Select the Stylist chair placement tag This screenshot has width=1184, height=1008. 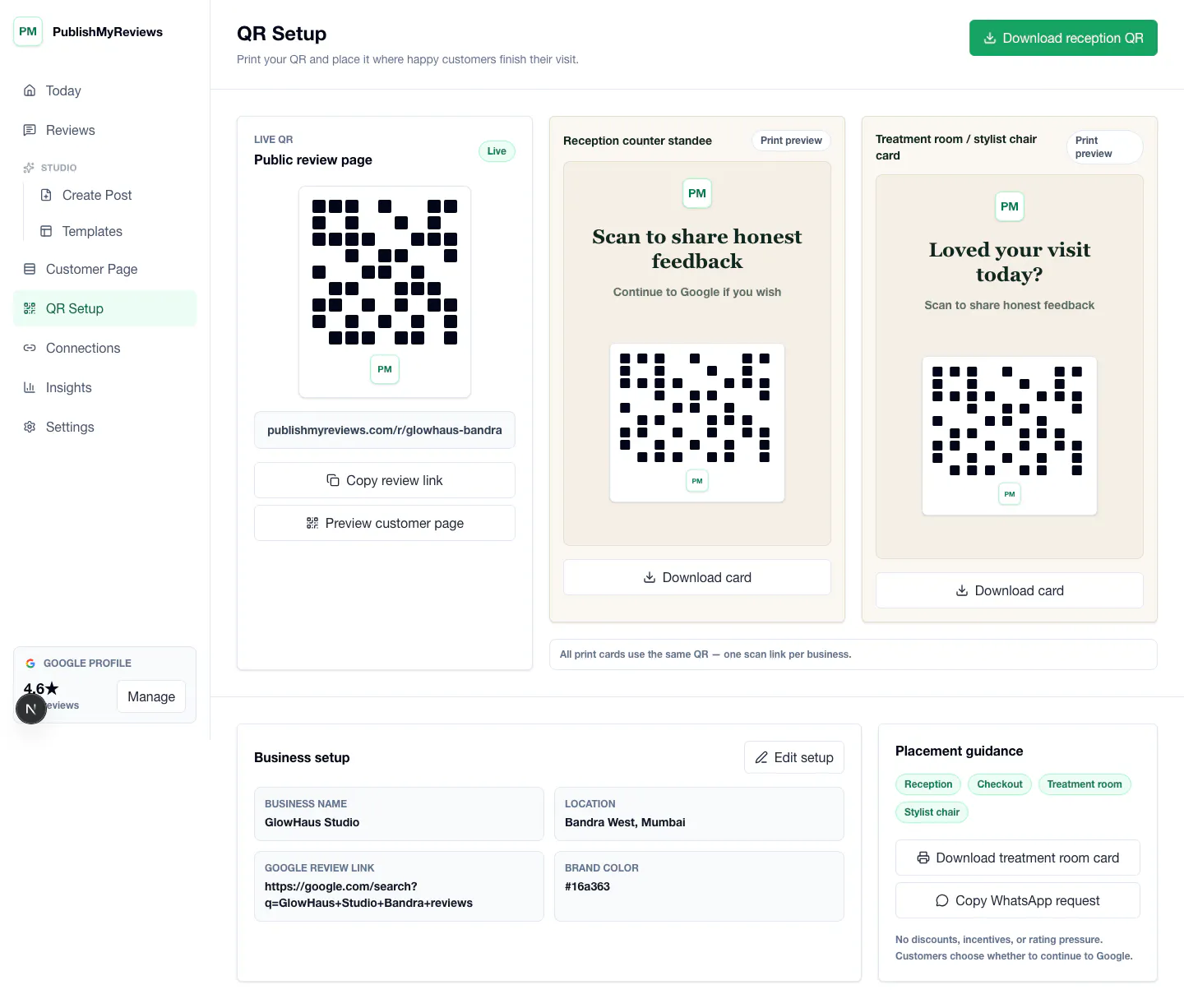click(x=932, y=812)
